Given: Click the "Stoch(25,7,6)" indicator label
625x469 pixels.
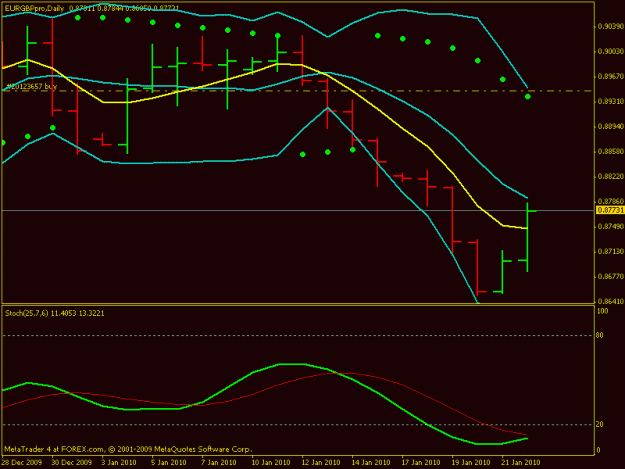Looking at the screenshot, I should tap(26, 313).
